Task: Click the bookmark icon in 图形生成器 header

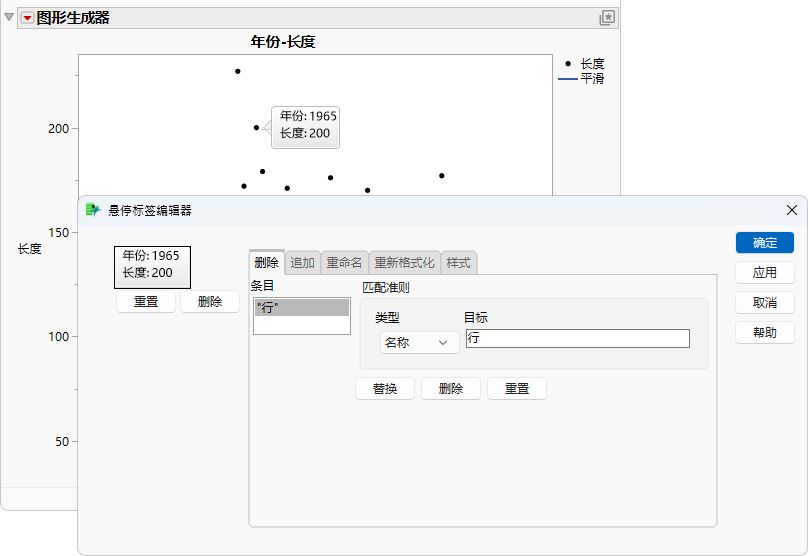Action: (607, 18)
